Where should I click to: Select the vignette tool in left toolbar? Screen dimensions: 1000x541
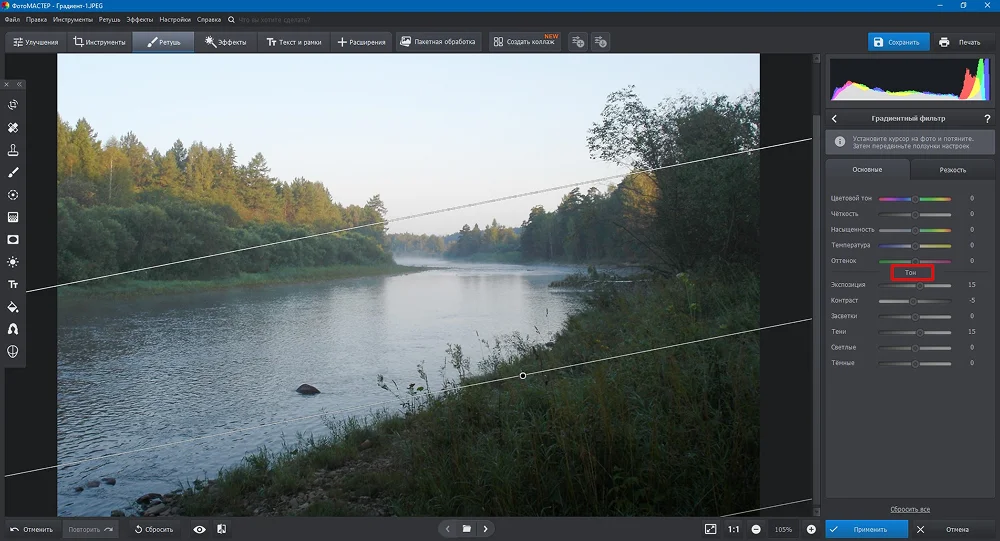point(13,239)
